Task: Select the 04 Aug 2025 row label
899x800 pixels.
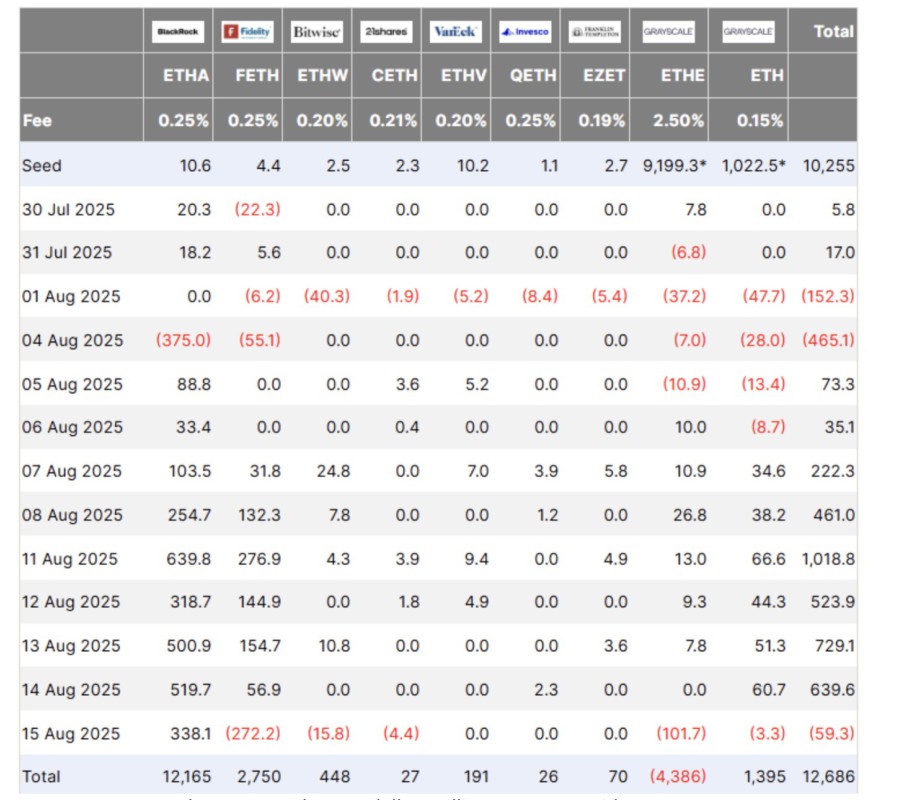Action: [x=73, y=341]
